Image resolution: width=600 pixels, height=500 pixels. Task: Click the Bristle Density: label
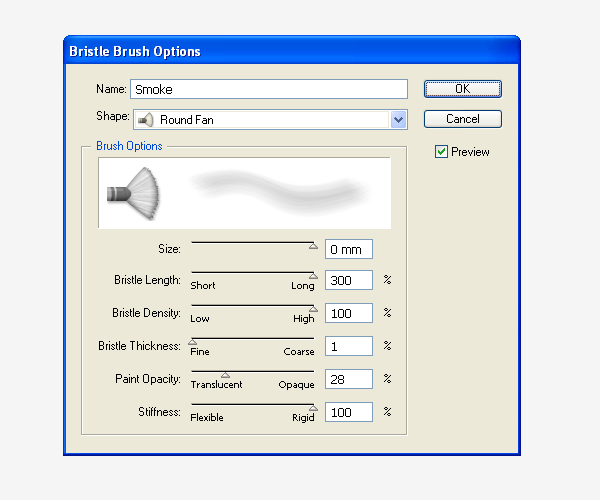(x=146, y=313)
